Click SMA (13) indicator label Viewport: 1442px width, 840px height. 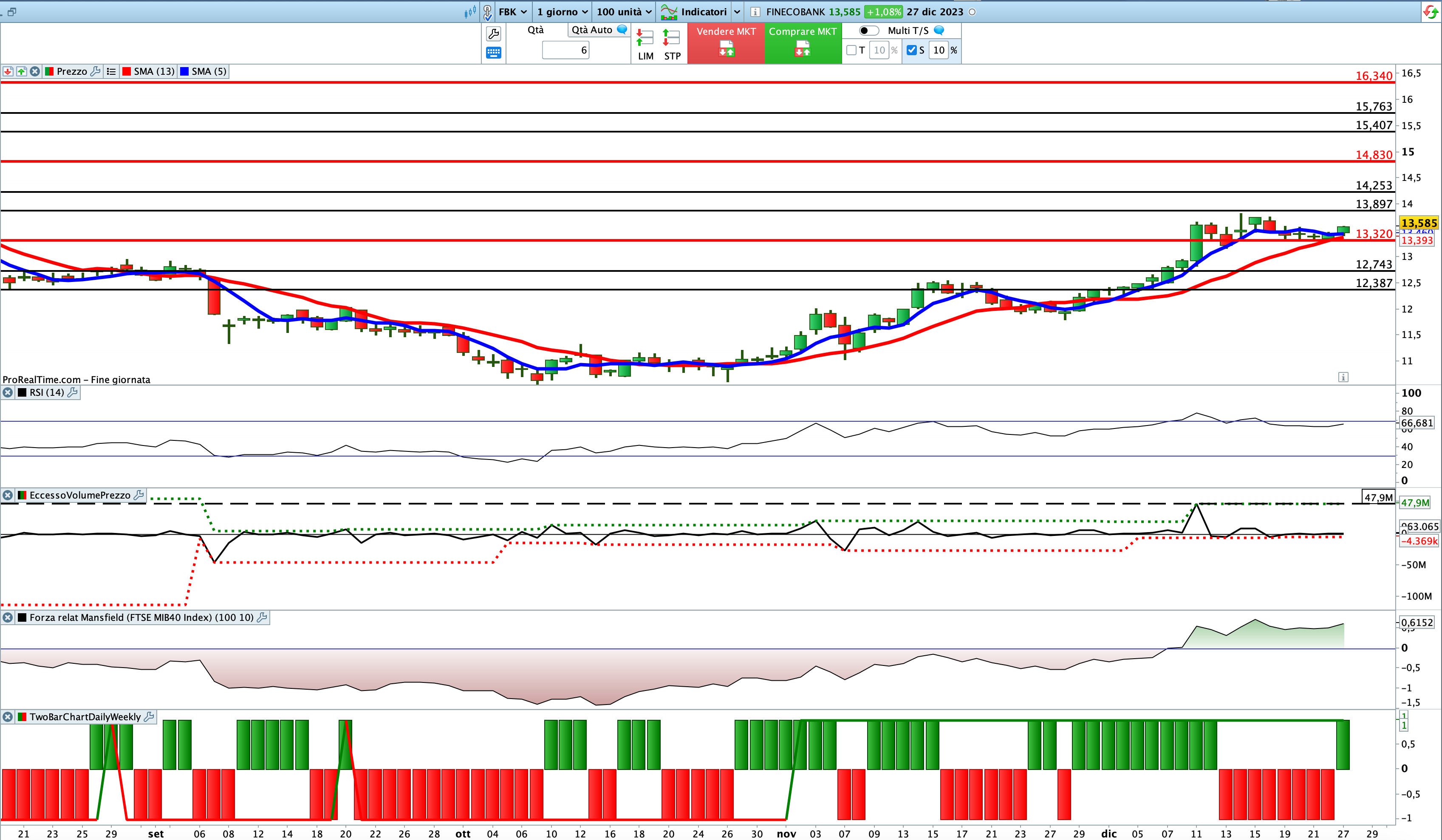pos(154,71)
